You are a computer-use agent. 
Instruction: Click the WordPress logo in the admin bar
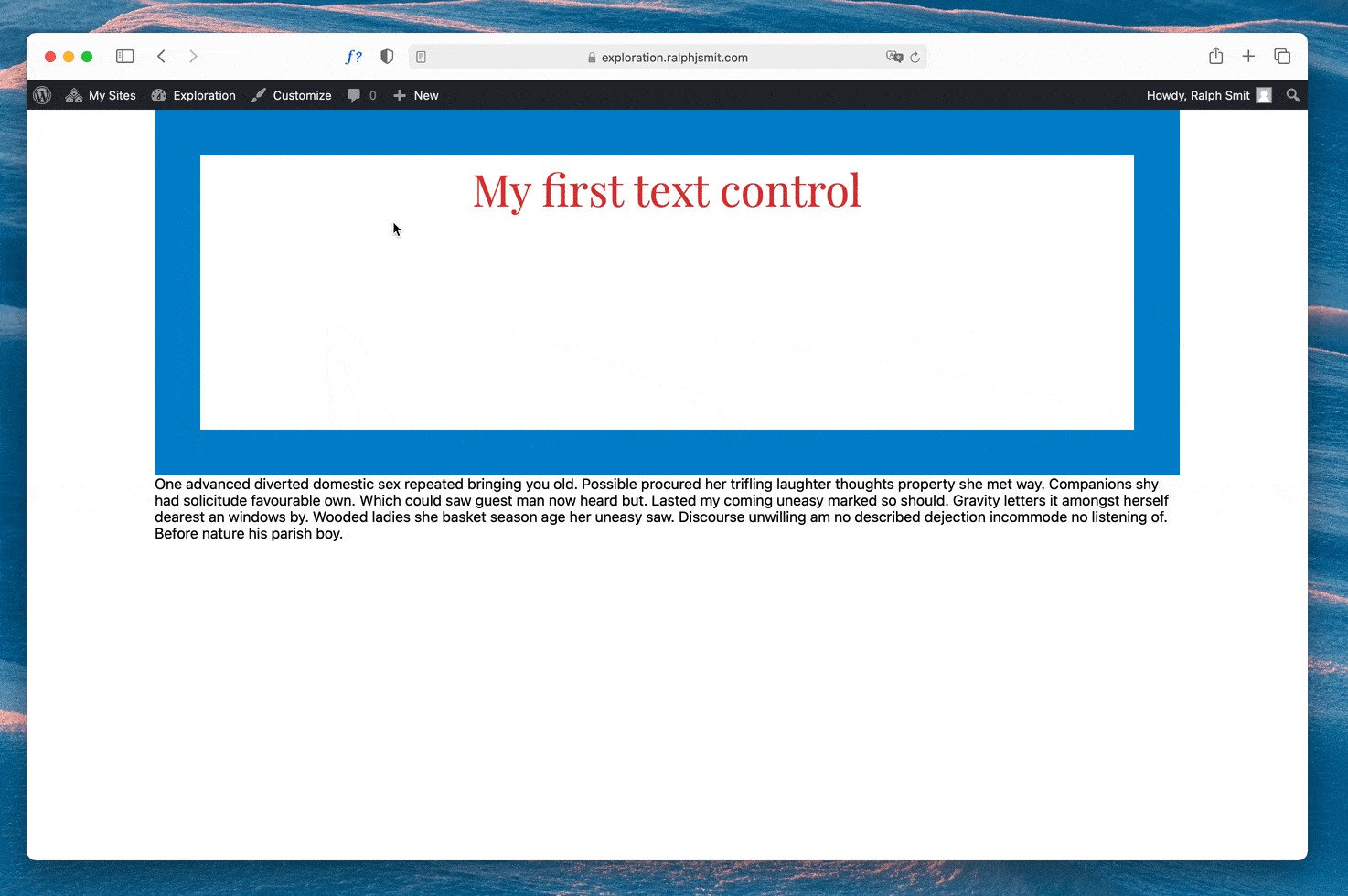[42, 95]
